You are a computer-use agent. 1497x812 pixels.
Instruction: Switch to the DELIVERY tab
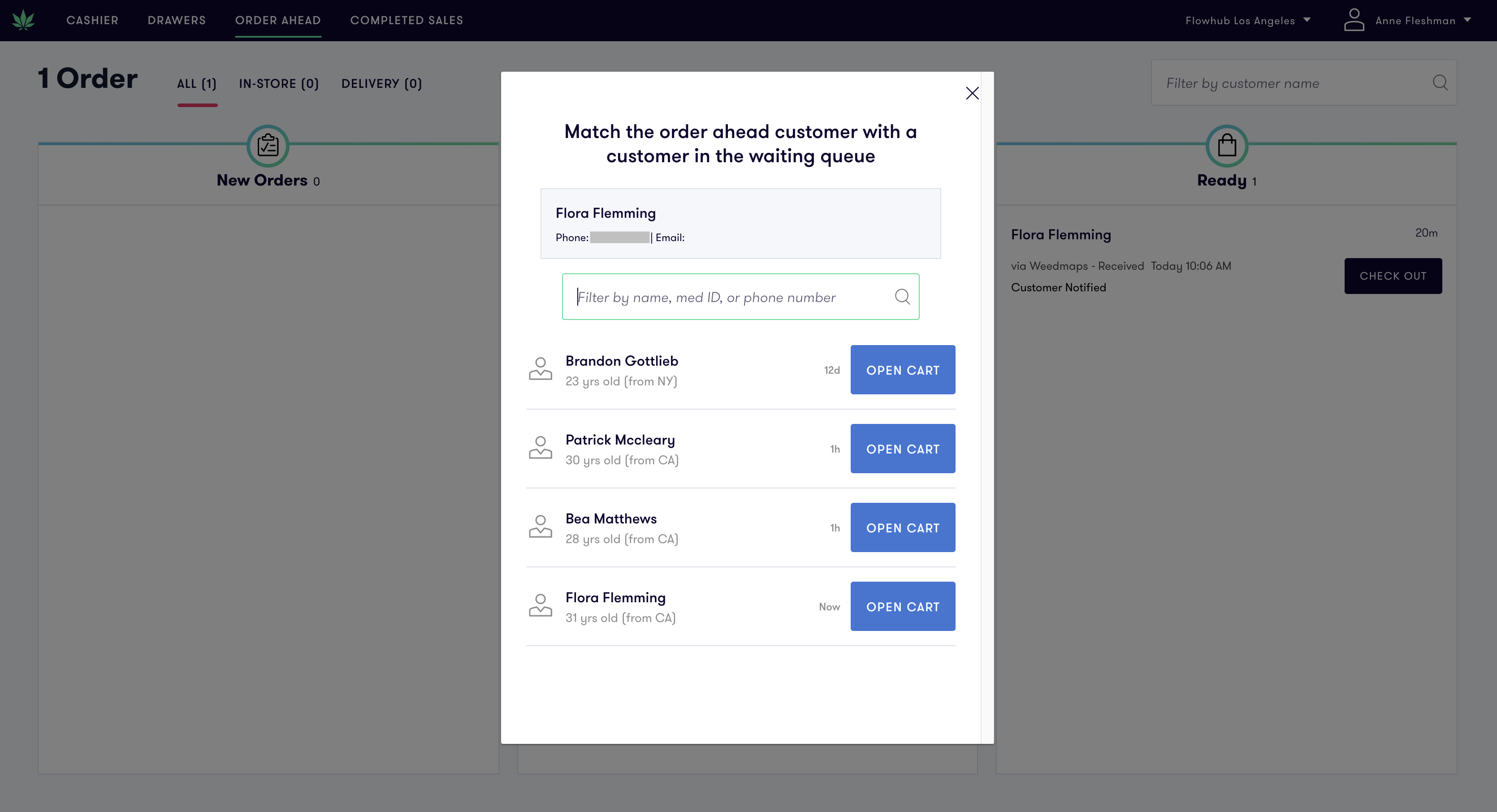click(381, 84)
